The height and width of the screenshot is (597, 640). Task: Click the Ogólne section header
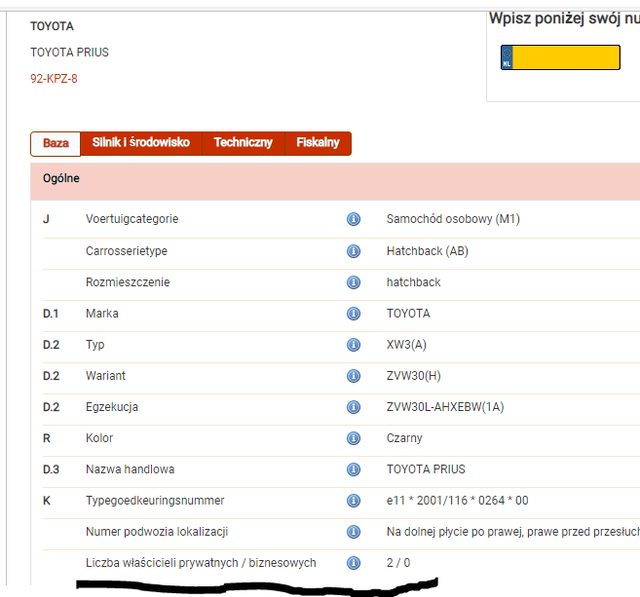pos(335,182)
